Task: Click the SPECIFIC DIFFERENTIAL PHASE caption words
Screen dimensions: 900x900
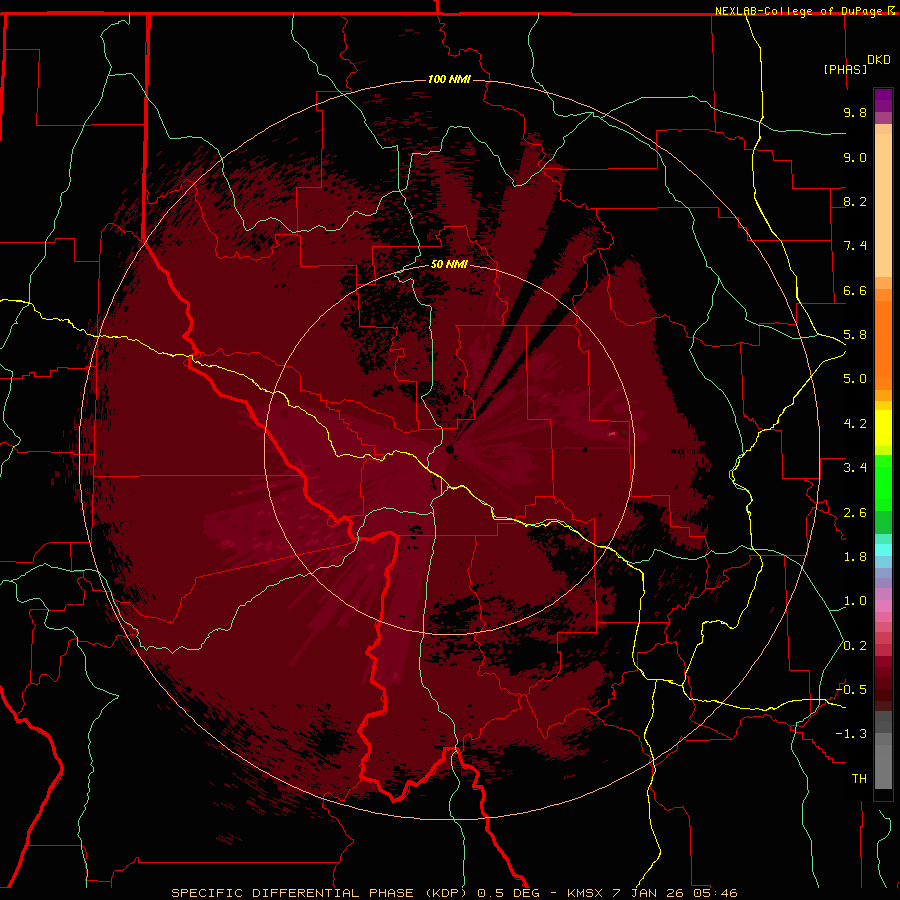Action: (x=293, y=893)
